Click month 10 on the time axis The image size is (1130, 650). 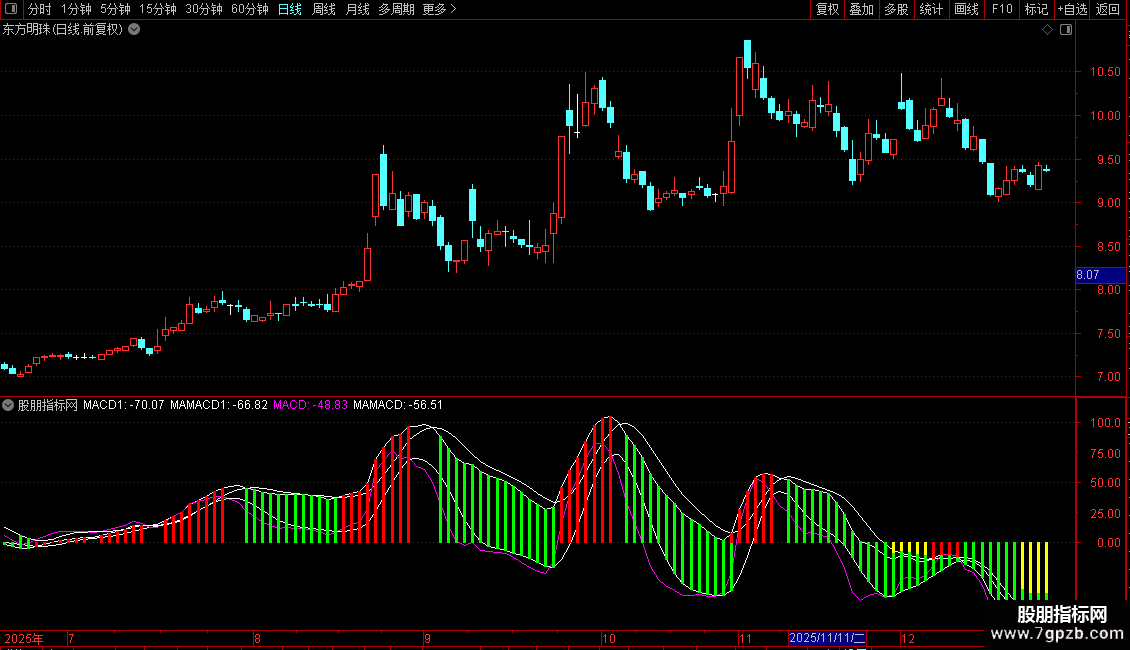tap(609, 638)
